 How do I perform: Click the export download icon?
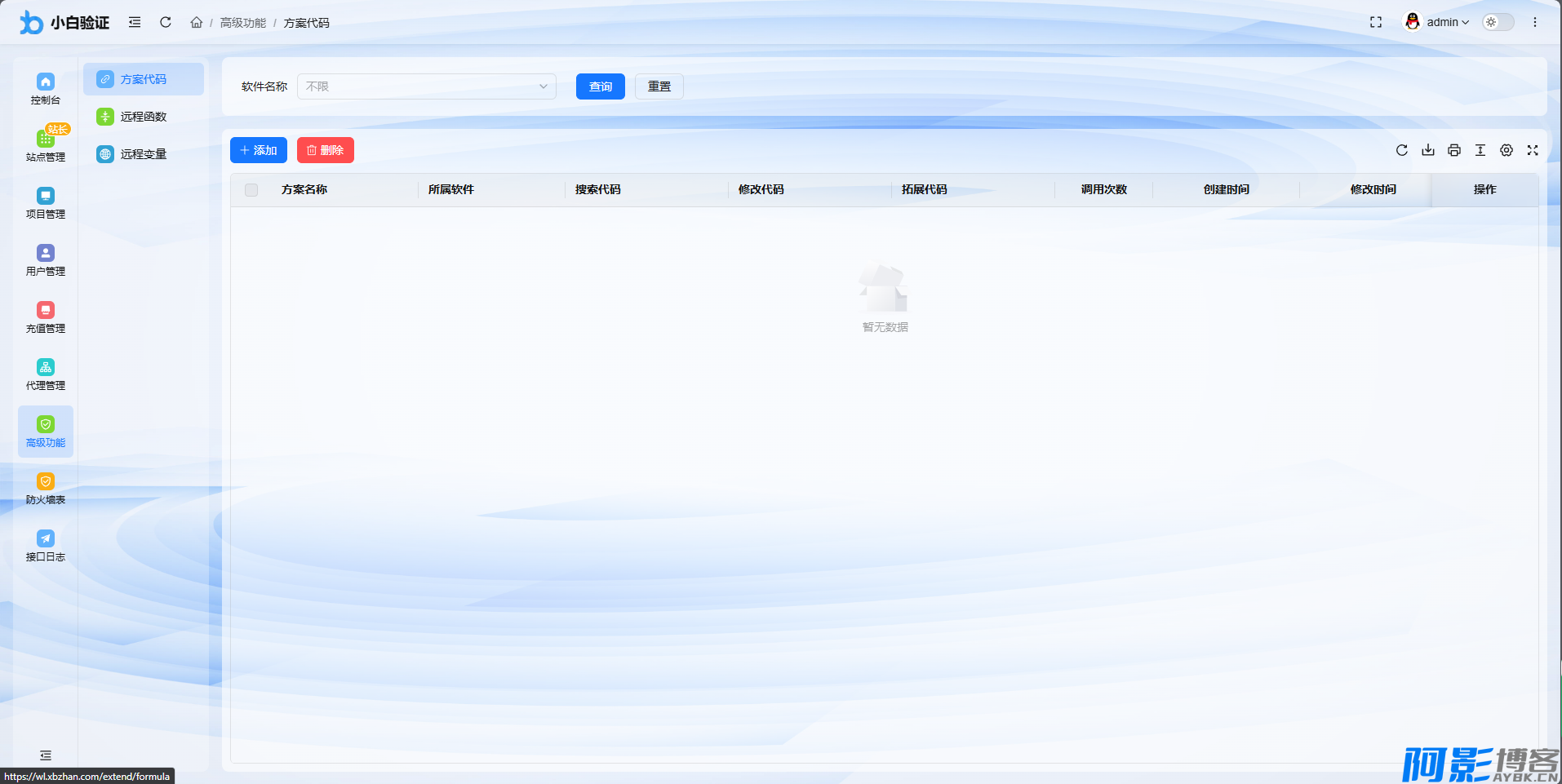[x=1427, y=150]
